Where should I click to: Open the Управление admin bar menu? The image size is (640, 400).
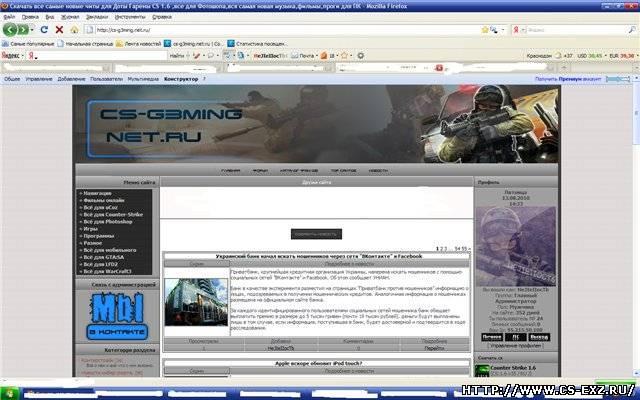pyautogui.click(x=39, y=79)
